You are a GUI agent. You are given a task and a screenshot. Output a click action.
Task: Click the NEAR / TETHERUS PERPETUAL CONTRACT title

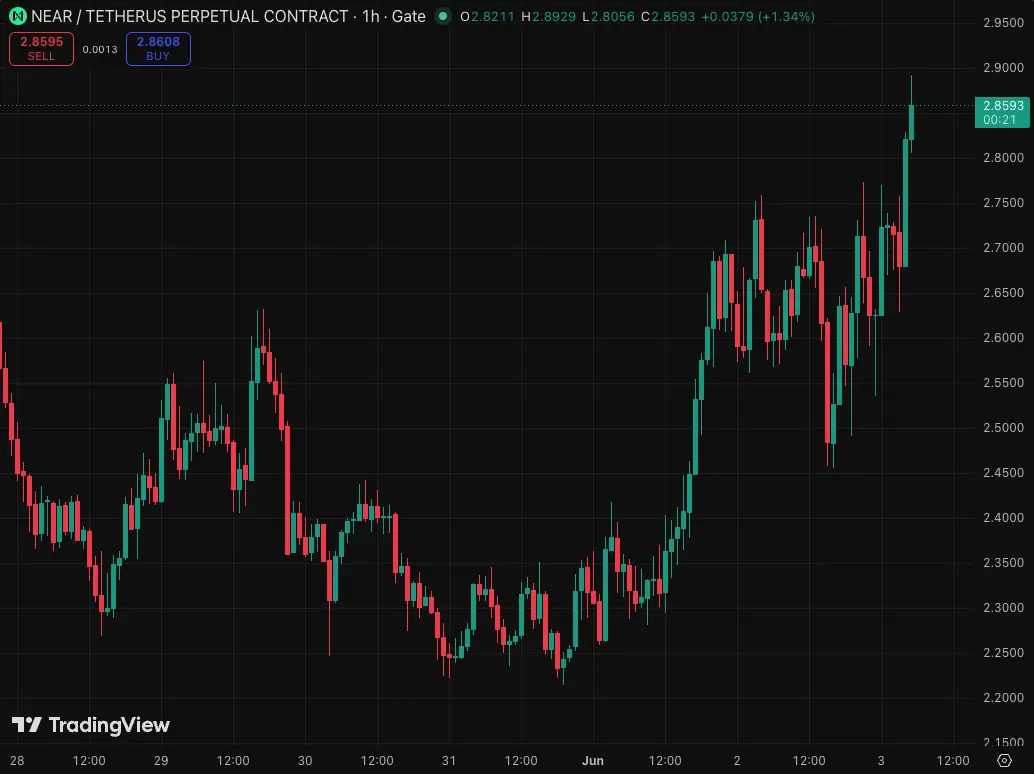(x=190, y=16)
